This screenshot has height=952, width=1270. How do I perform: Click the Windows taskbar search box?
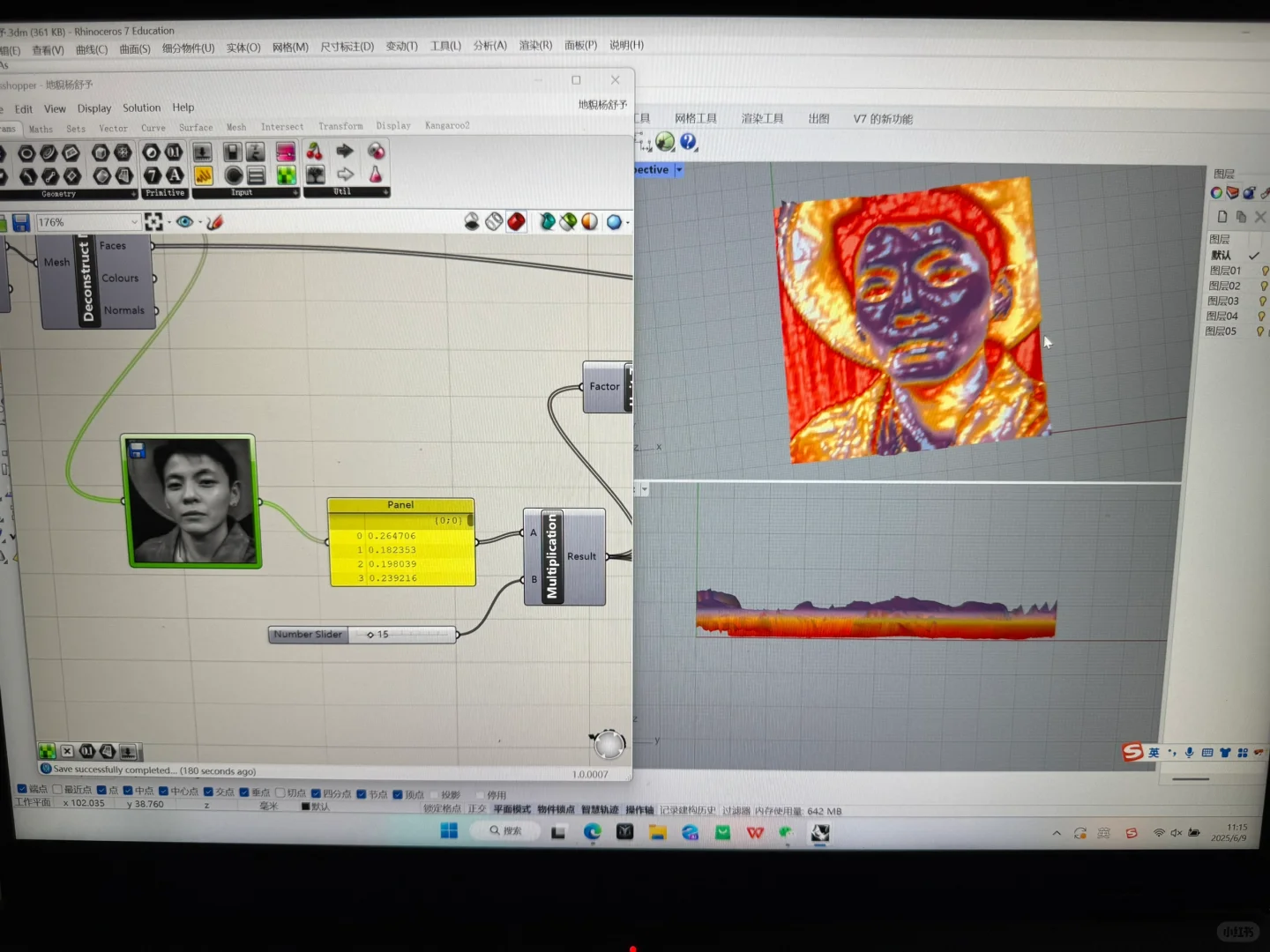click(x=507, y=830)
